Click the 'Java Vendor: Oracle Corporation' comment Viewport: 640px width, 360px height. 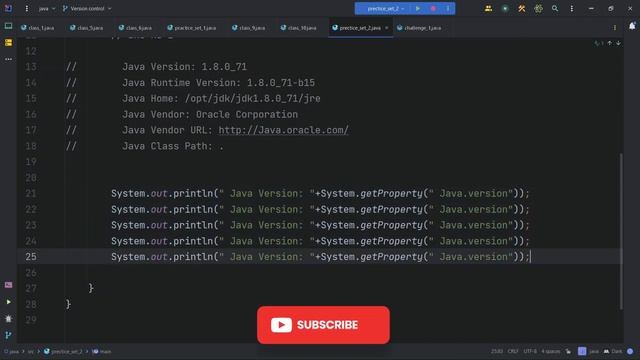pos(210,115)
